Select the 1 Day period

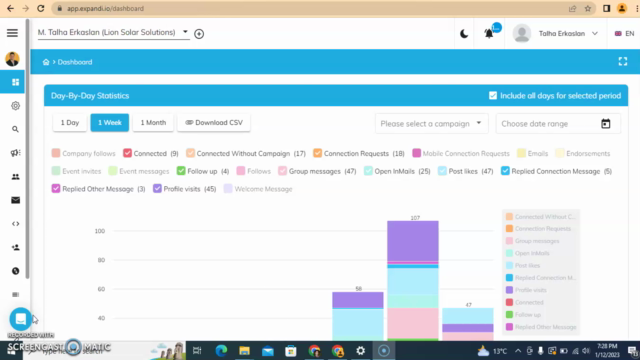pos(70,122)
